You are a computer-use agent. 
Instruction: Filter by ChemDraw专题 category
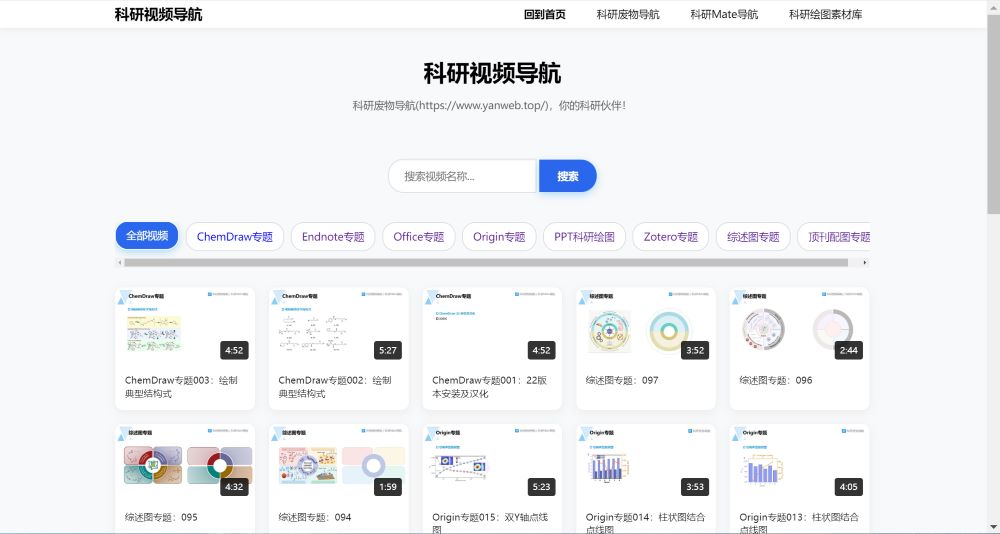234,237
